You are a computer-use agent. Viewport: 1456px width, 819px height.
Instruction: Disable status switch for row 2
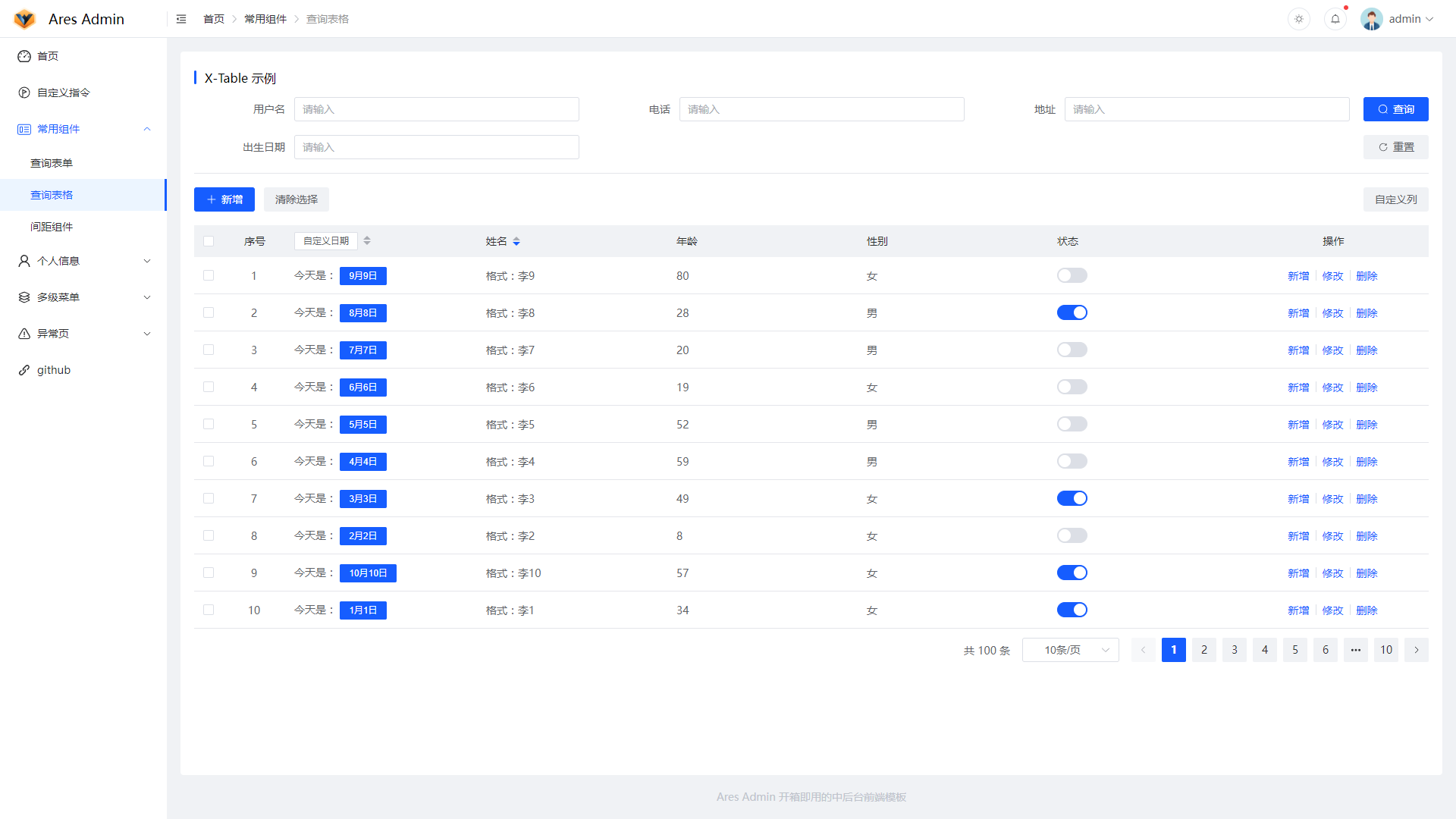pos(1072,312)
